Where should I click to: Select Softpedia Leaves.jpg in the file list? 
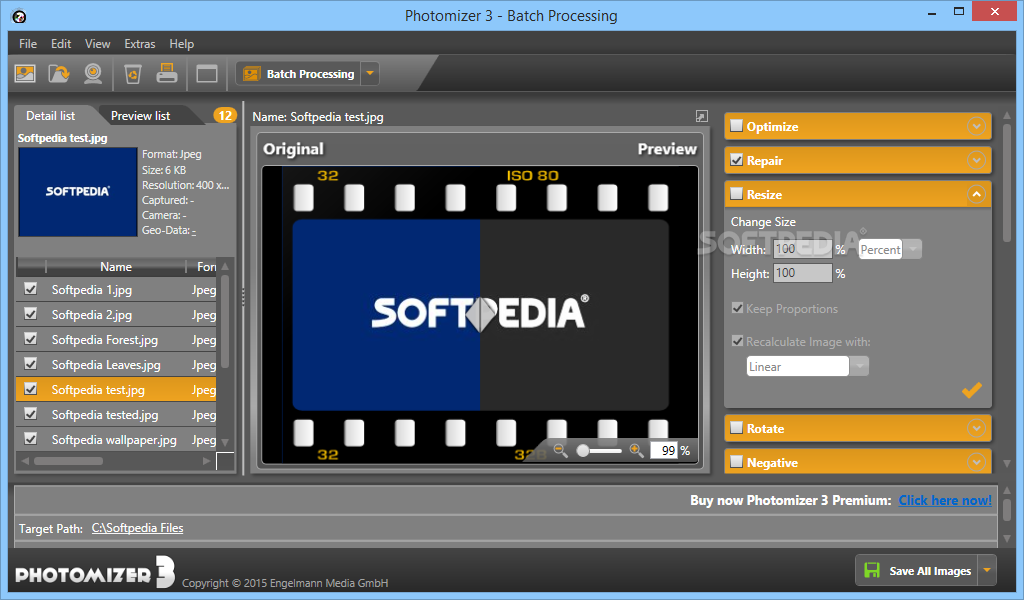coord(116,364)
